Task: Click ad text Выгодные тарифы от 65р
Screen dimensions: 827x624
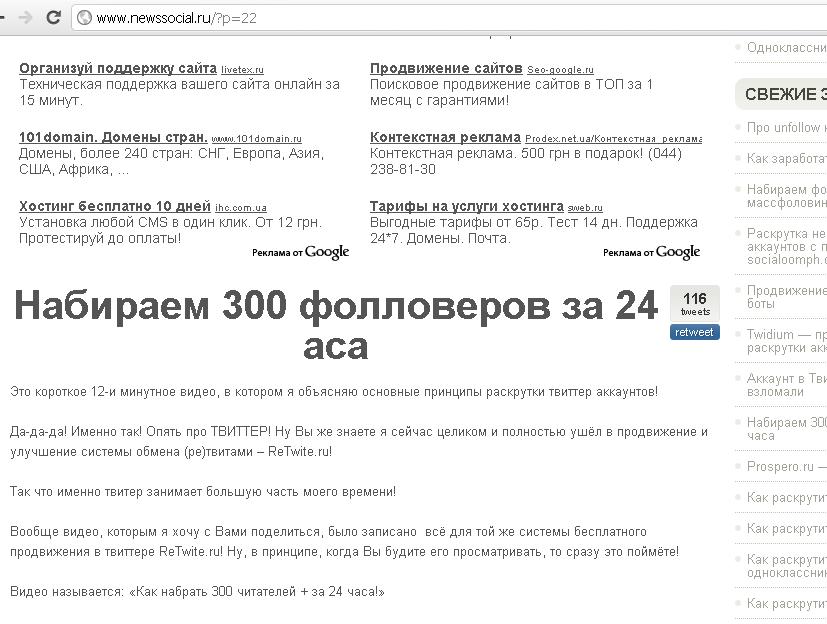Action: click(534, 231)
